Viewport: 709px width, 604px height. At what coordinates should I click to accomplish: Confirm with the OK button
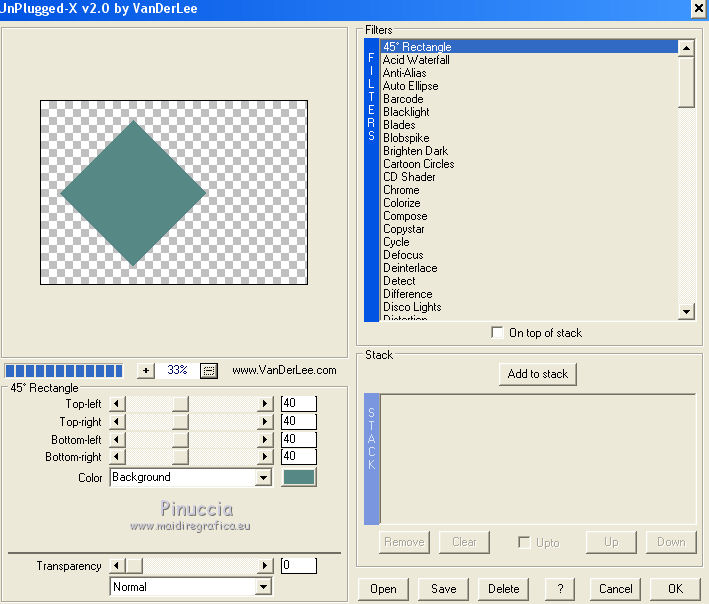coord(675,589)
